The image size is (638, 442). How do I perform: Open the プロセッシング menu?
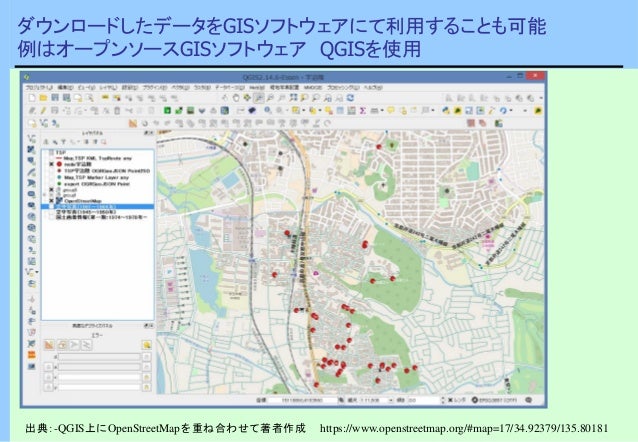343,88
